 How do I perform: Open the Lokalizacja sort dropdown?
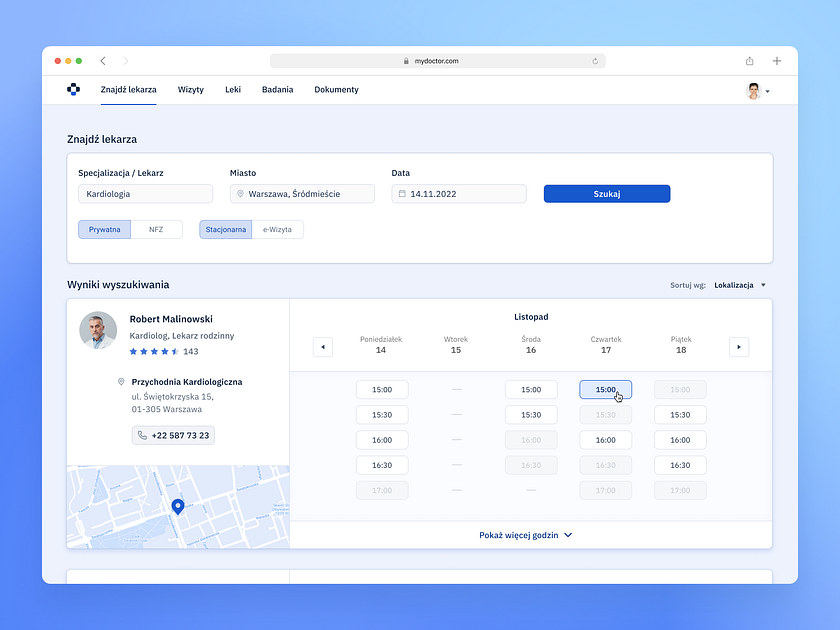pos(740,285)
